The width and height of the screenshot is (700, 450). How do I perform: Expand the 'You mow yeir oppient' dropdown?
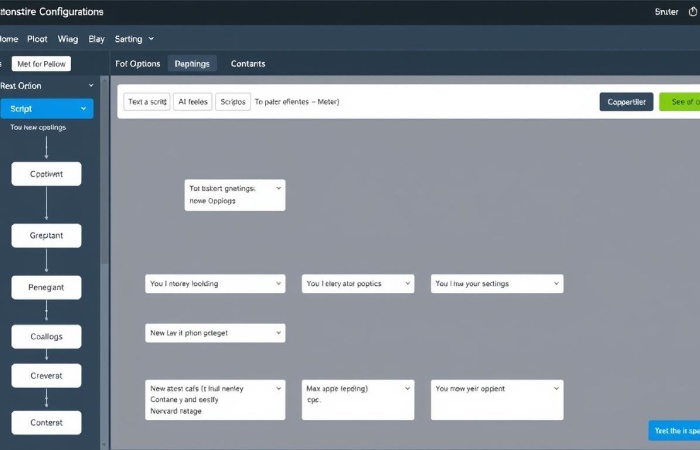pos(555,386)
